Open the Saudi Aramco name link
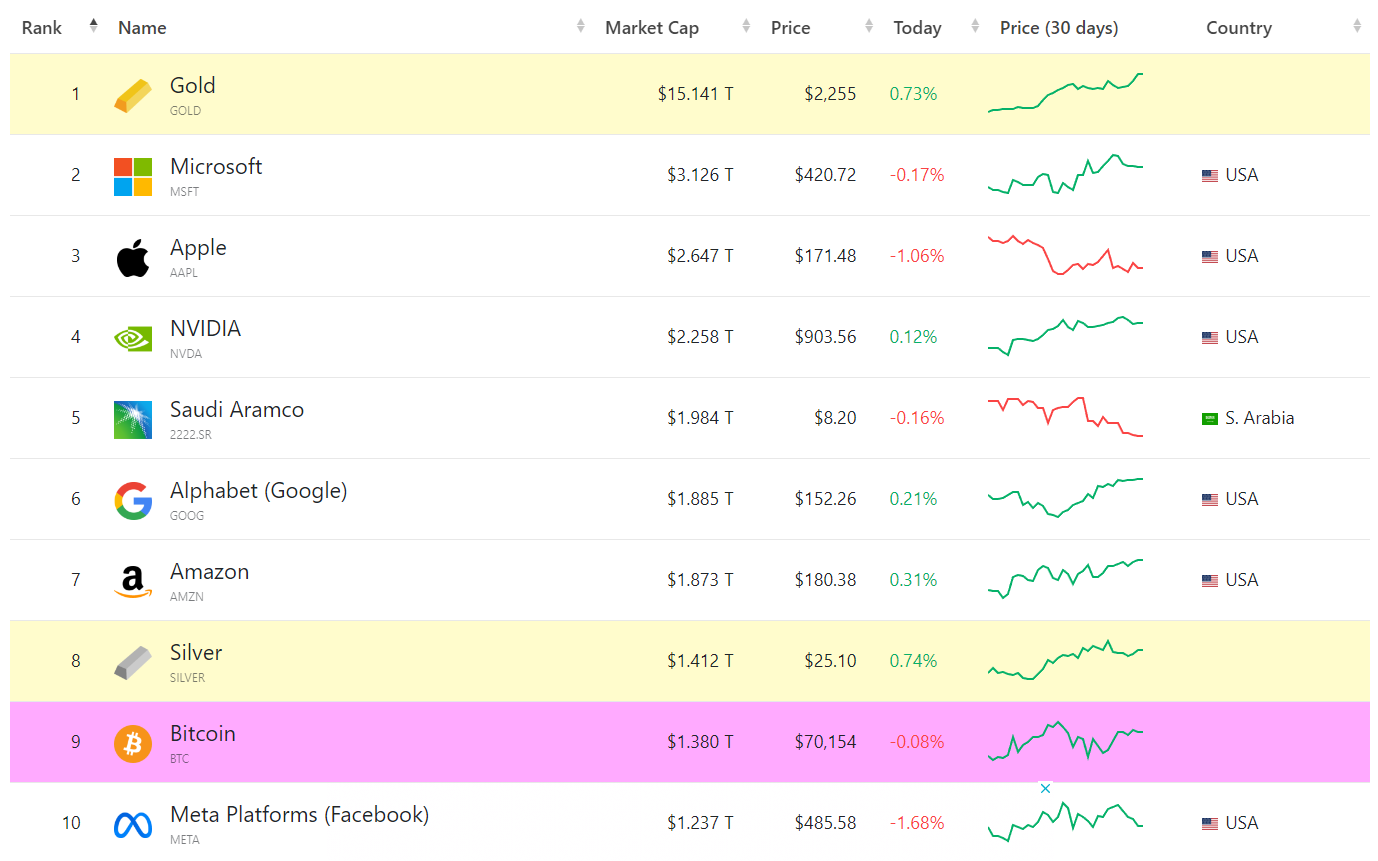Viewport: 1378px width, 861px height. (237, 410)
